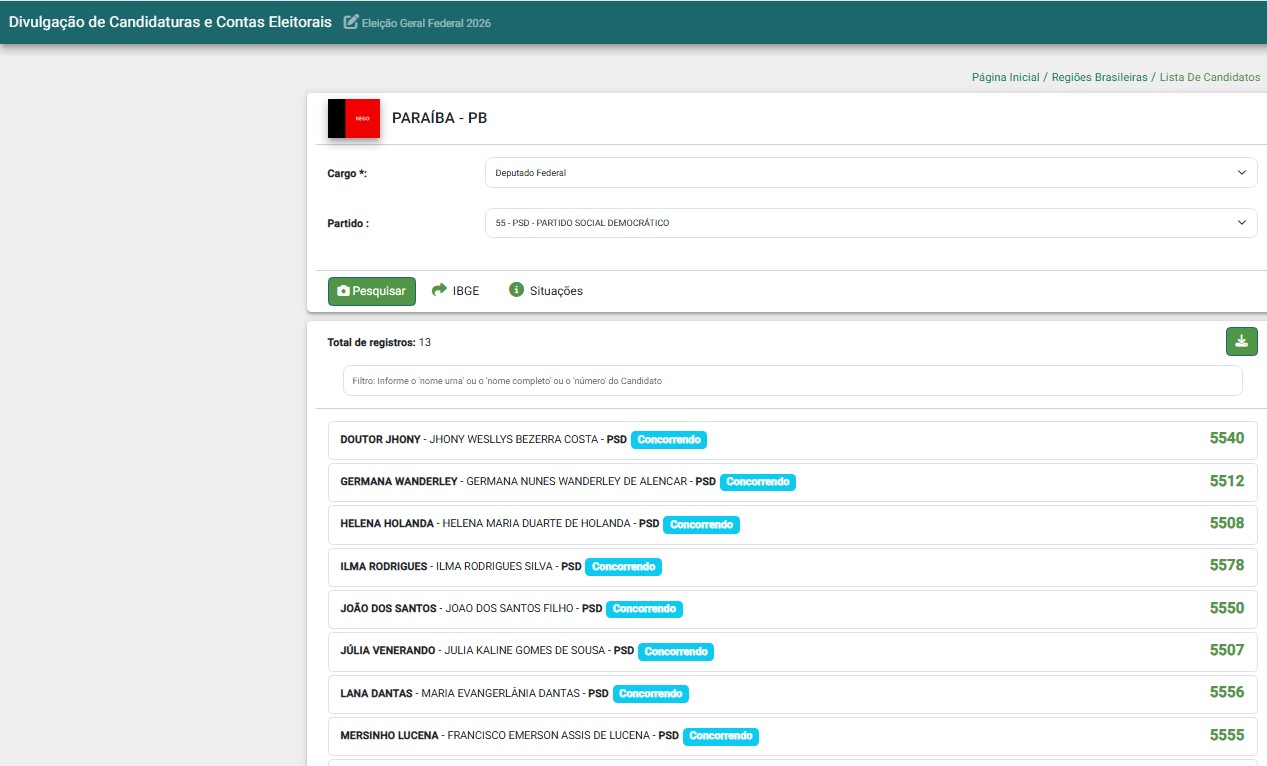Click the green download results icon button
This screenshot has width=1267, height=766.
click(1242, 341)
